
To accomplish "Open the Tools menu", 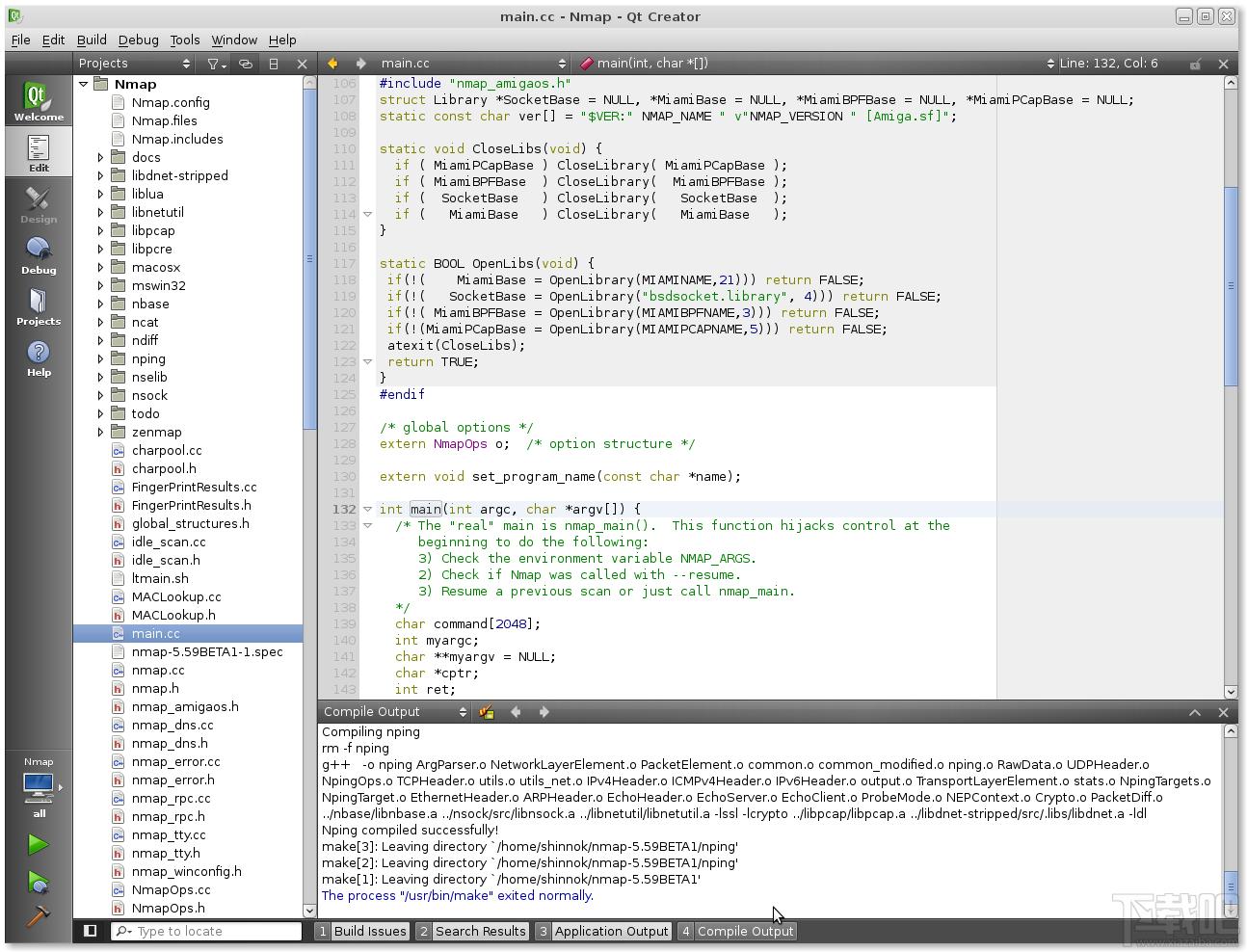I will 185,40.
